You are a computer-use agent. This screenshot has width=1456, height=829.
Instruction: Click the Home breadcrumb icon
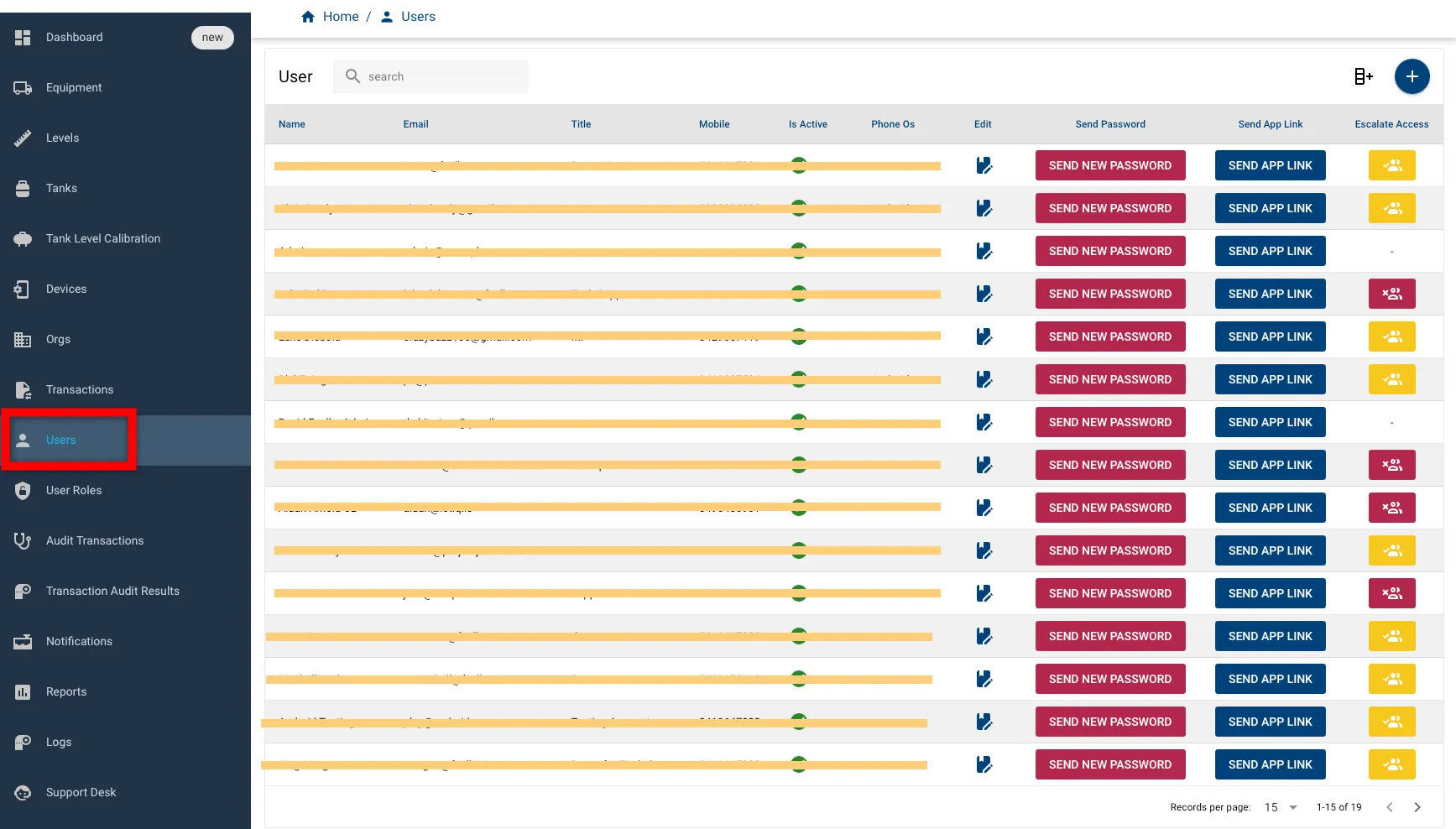tap(308, 17)
